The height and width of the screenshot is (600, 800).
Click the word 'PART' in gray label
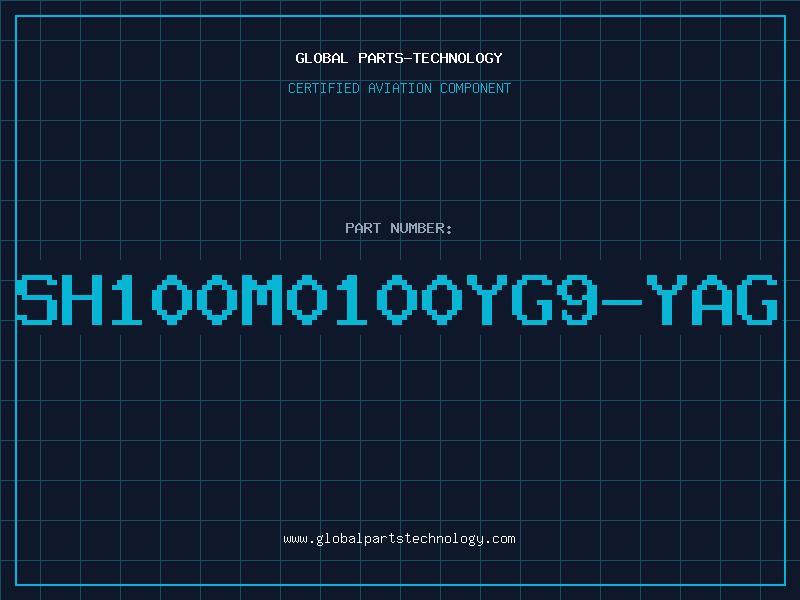pyautogui.click(x=363, y=228)
